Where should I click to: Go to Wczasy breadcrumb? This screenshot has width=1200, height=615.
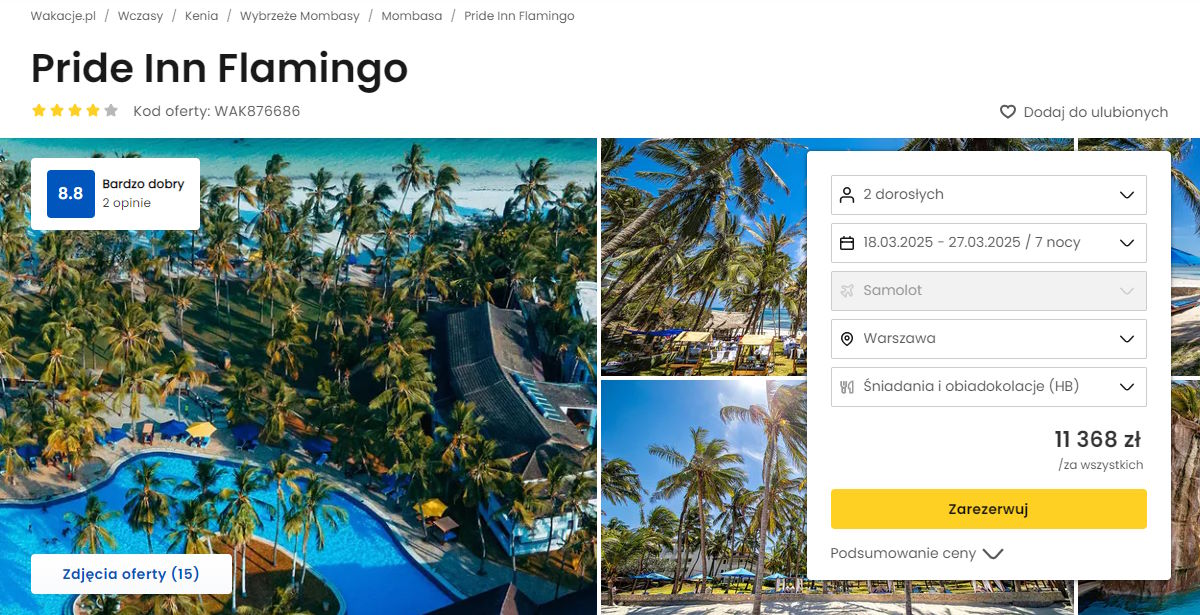[140, 16]
